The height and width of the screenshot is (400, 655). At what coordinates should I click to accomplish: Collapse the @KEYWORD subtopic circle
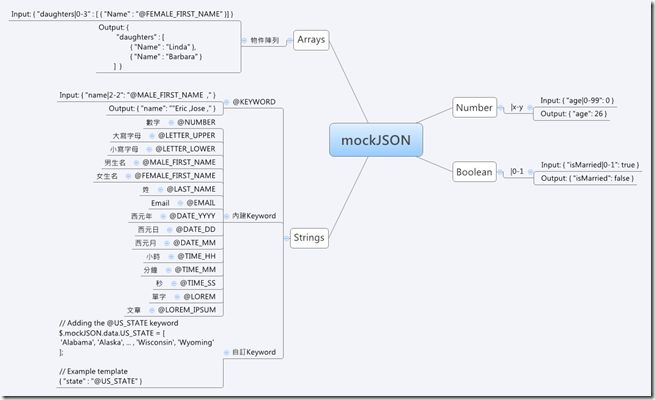226,102
